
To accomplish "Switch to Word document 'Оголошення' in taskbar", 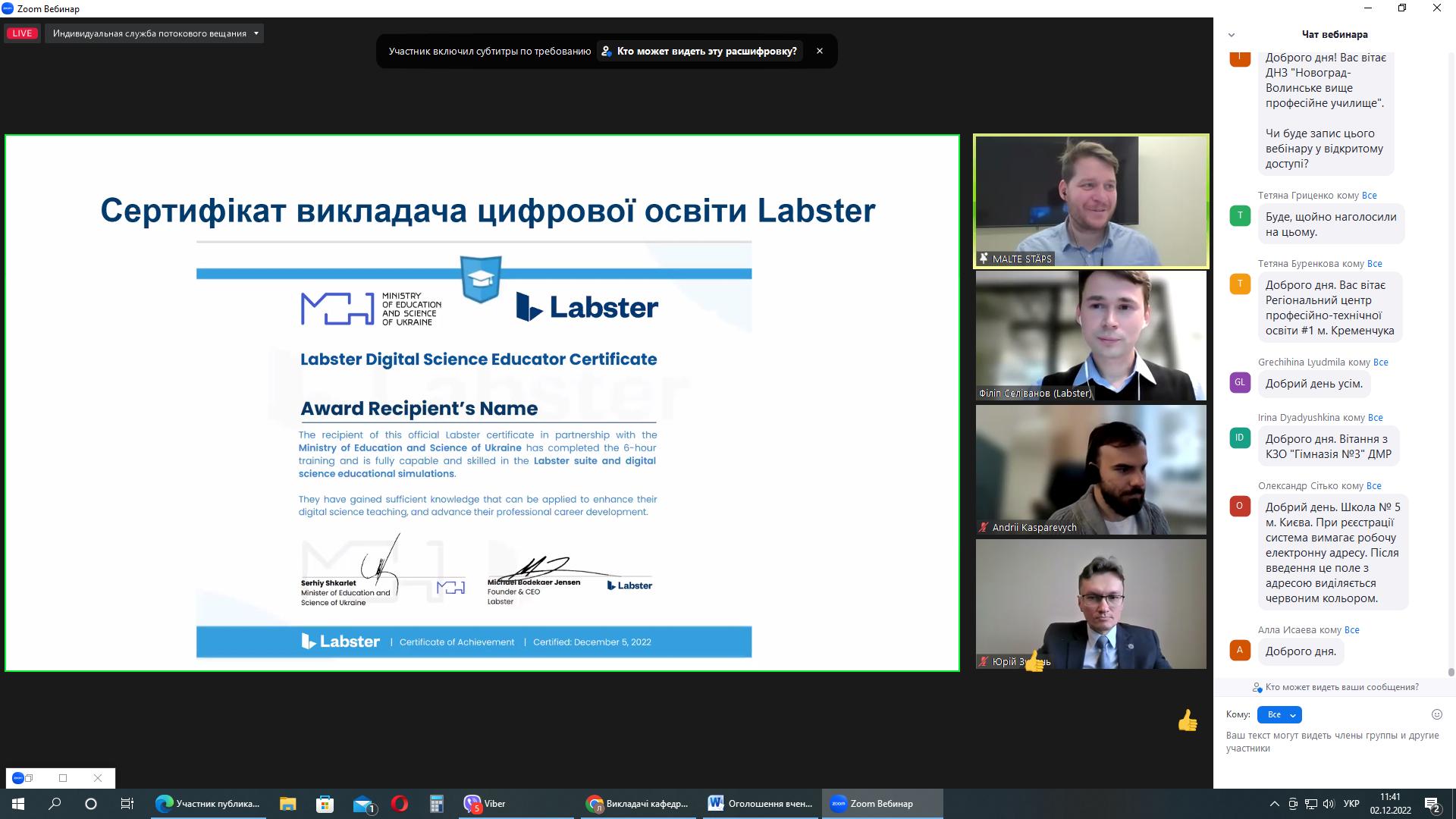I will pos(759,804).
